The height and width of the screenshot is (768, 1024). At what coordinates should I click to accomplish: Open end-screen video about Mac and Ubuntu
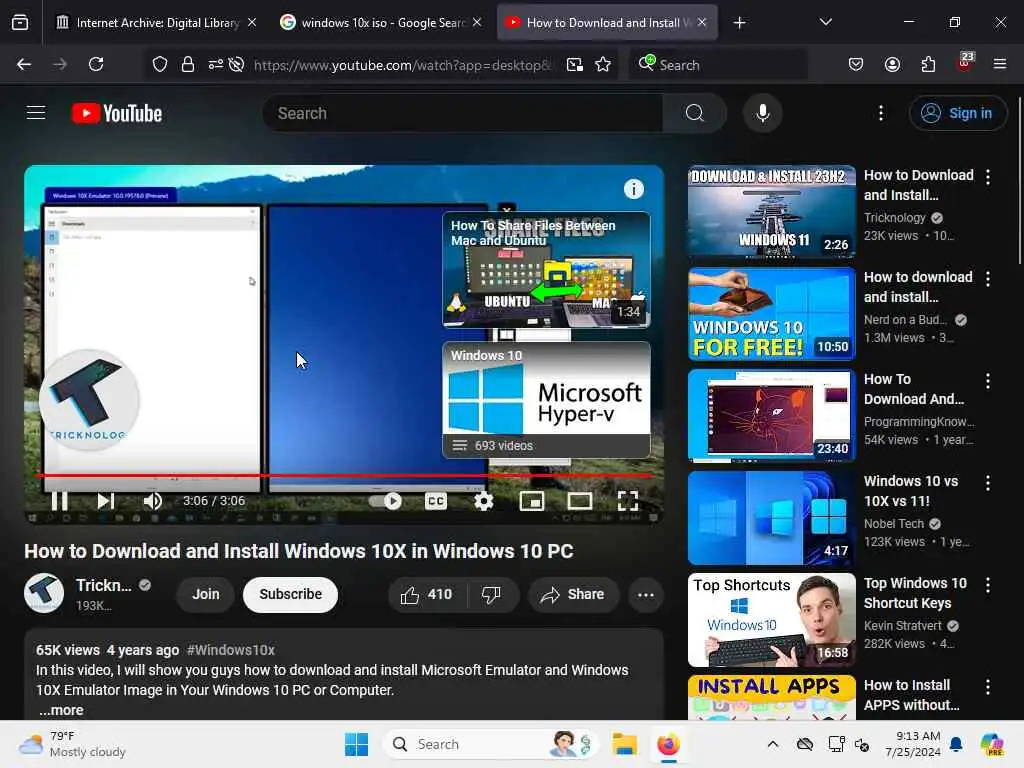546,269
